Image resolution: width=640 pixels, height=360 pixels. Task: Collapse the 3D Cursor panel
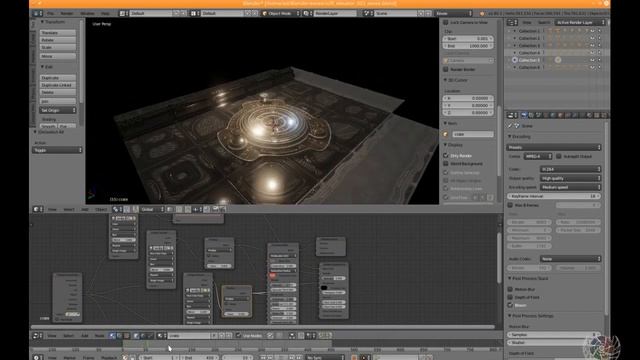pyautogui.click(x=446, y=80)
